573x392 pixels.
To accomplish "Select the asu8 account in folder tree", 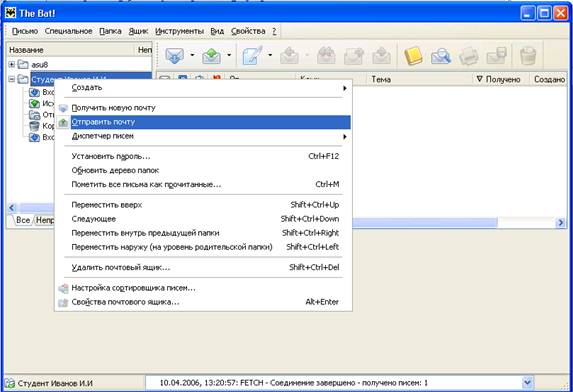I will pyautogui.click(x=39, y=65).
